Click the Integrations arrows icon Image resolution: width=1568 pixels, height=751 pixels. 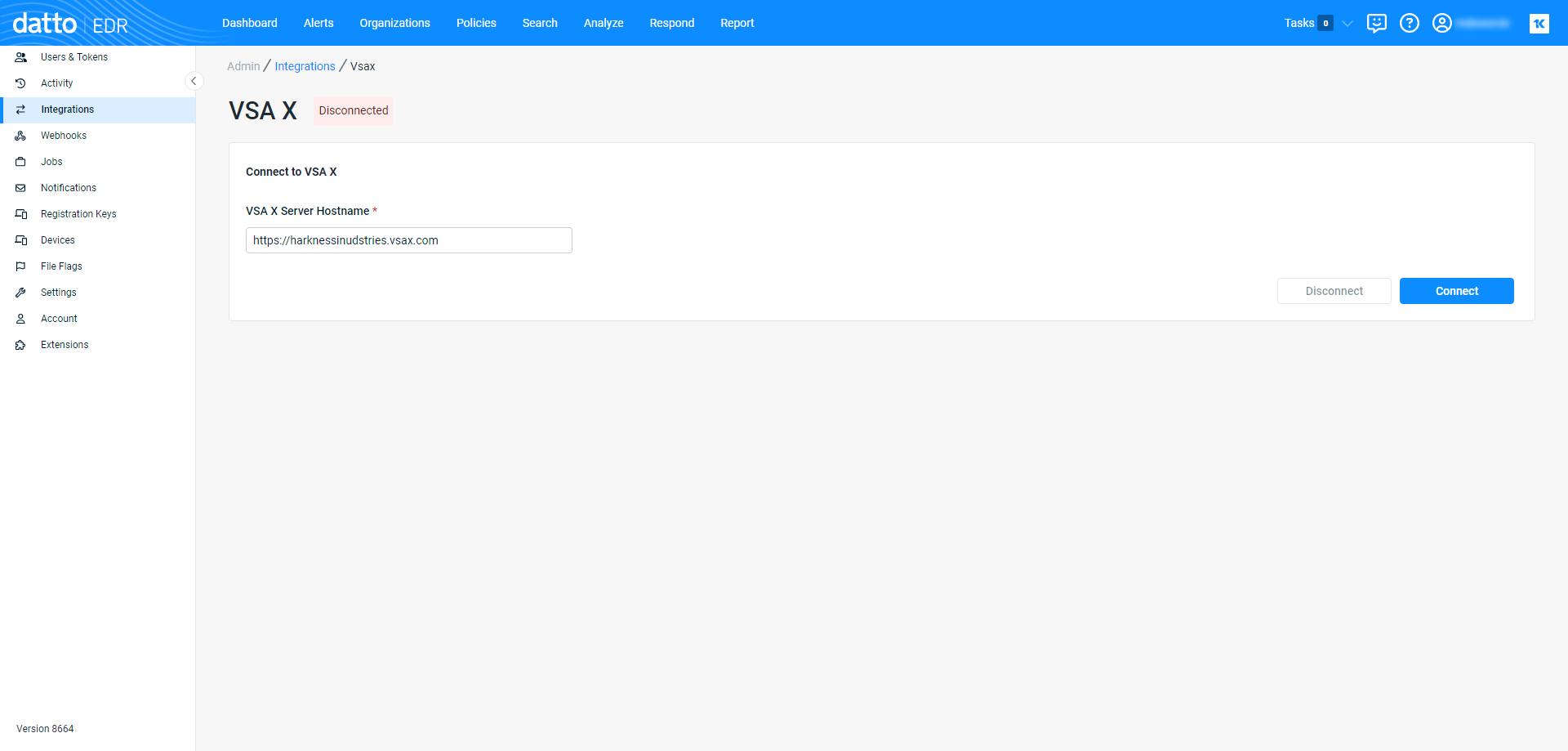point(21,110)
